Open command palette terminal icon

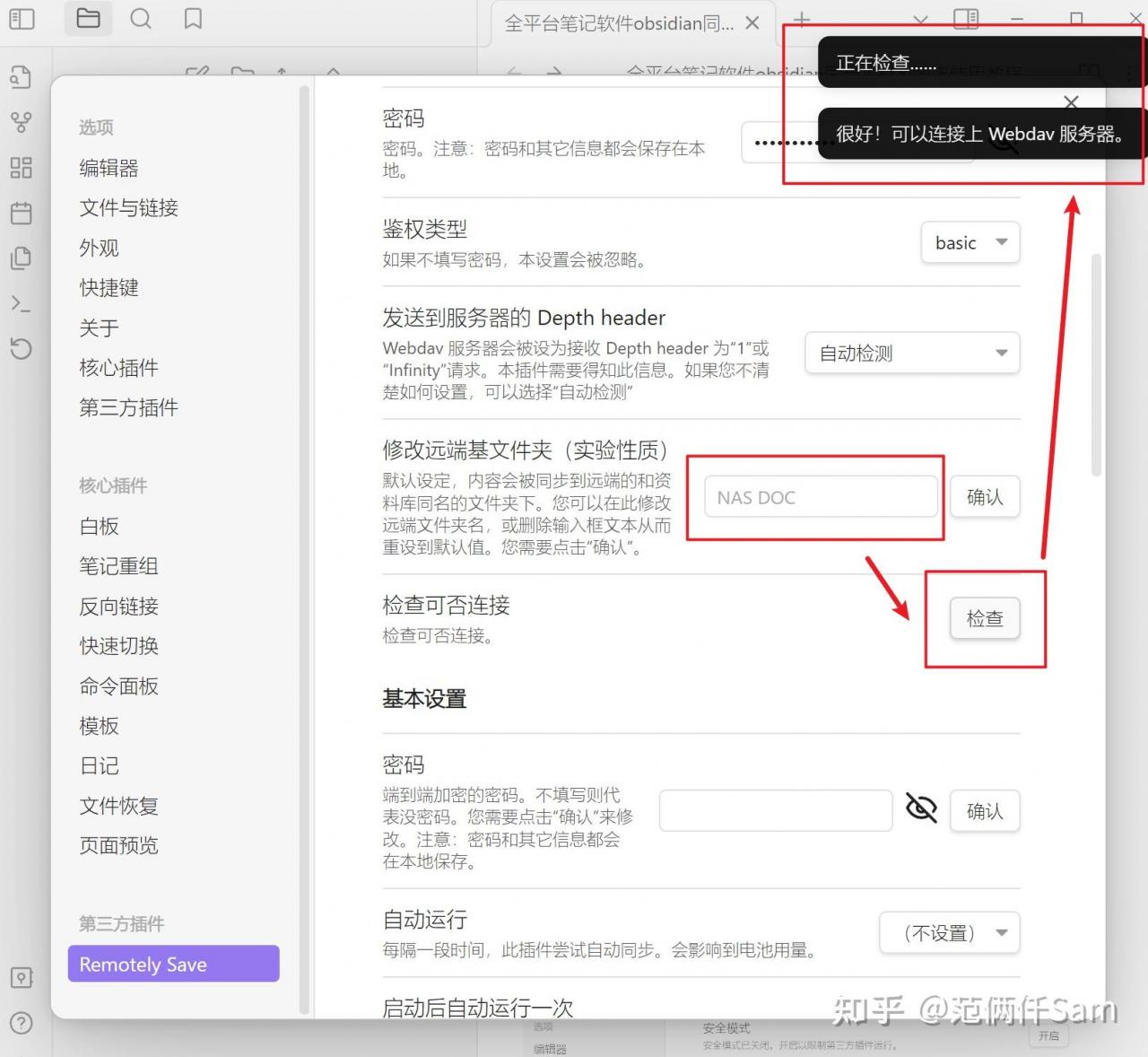pyautogui.click(x=21, y=303)
